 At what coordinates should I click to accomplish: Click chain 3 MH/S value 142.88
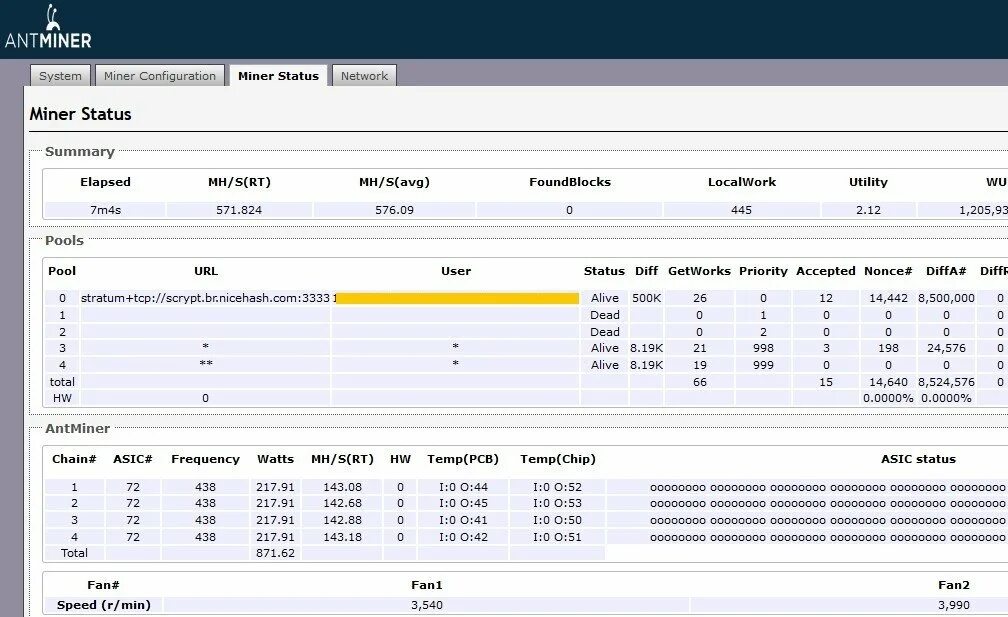(343, 520)
